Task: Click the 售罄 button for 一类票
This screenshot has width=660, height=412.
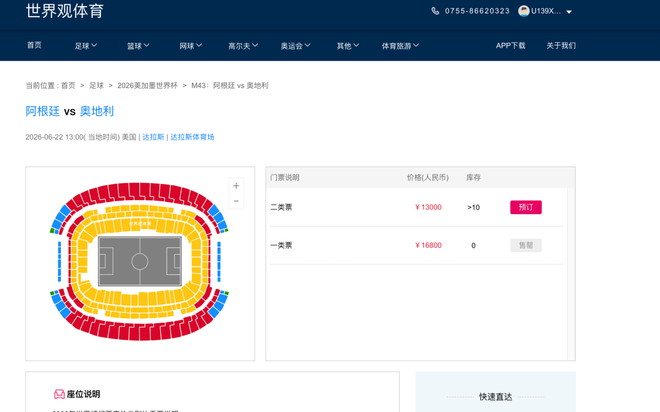Action: tap(526, 245)
